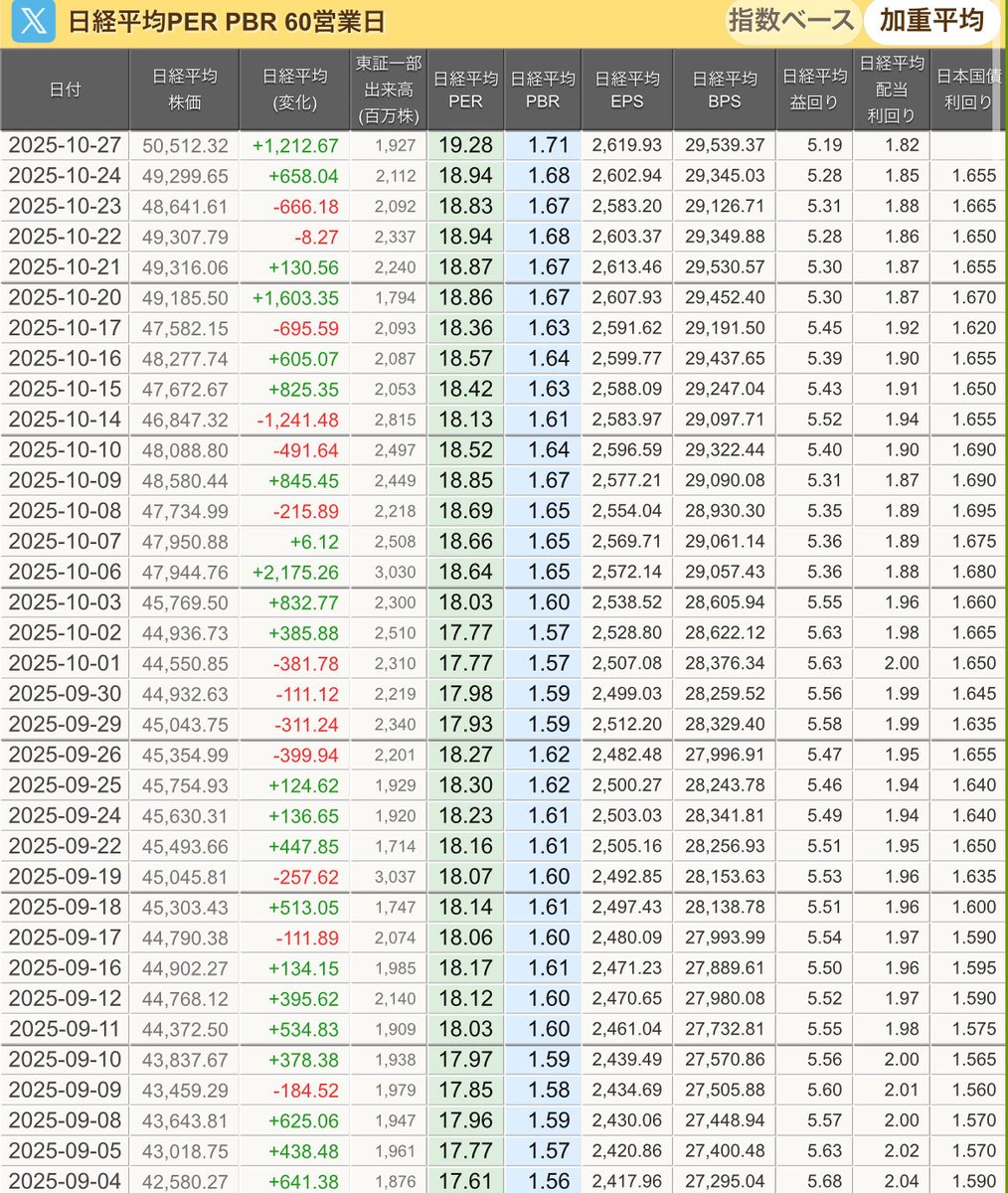1008x1193 pixels.
Task: Switch to 指数ベース view
Action: click(791, 21)
